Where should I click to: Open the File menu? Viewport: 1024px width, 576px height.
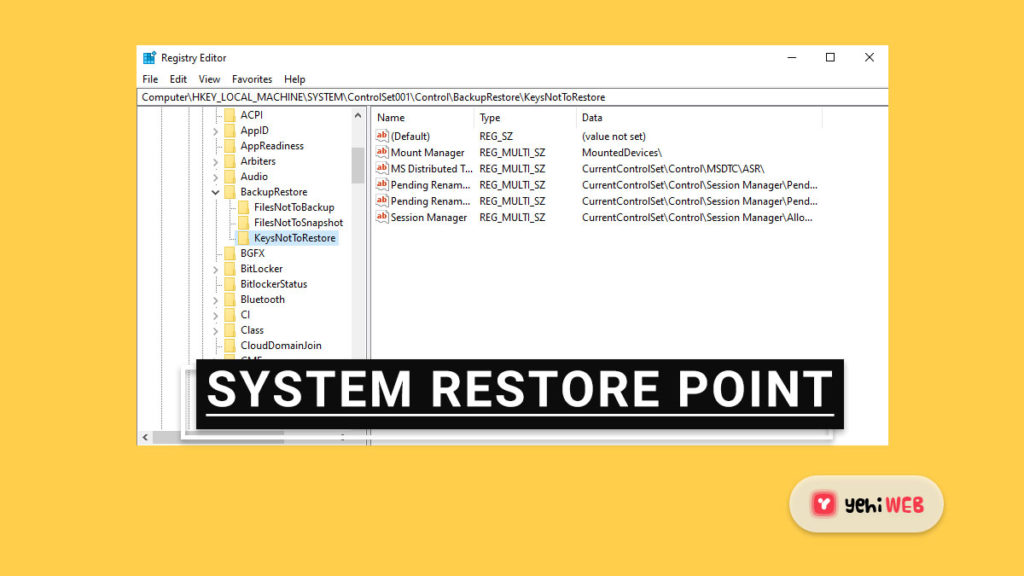click(x=150, y=79)
